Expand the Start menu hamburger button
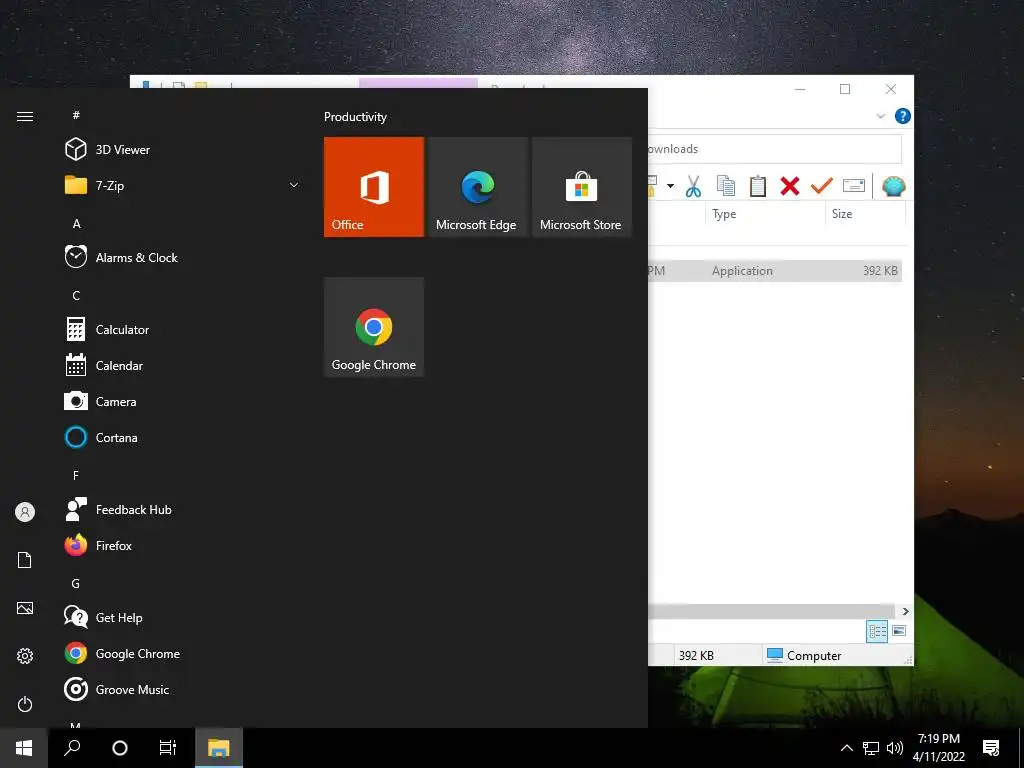1024x768 pixels. [25, 116]
